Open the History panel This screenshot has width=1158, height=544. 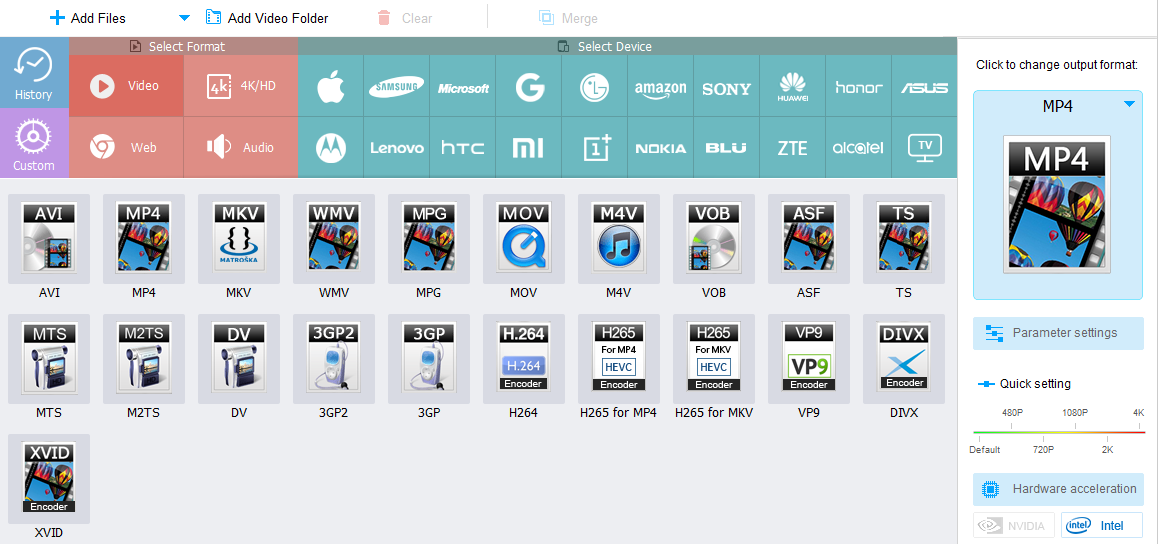point(34,72)
